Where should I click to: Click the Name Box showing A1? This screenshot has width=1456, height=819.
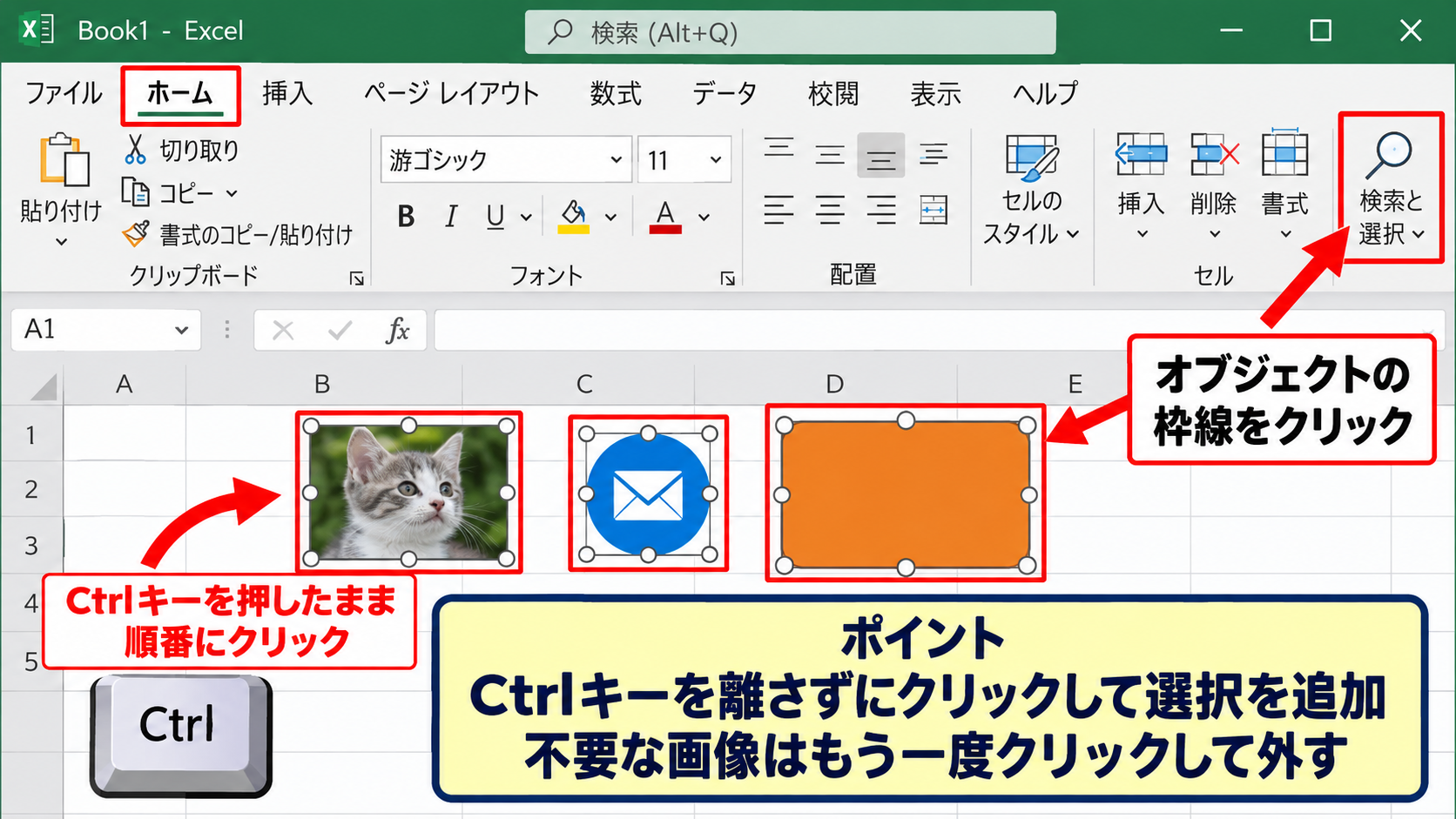click(x=106, y=330)
